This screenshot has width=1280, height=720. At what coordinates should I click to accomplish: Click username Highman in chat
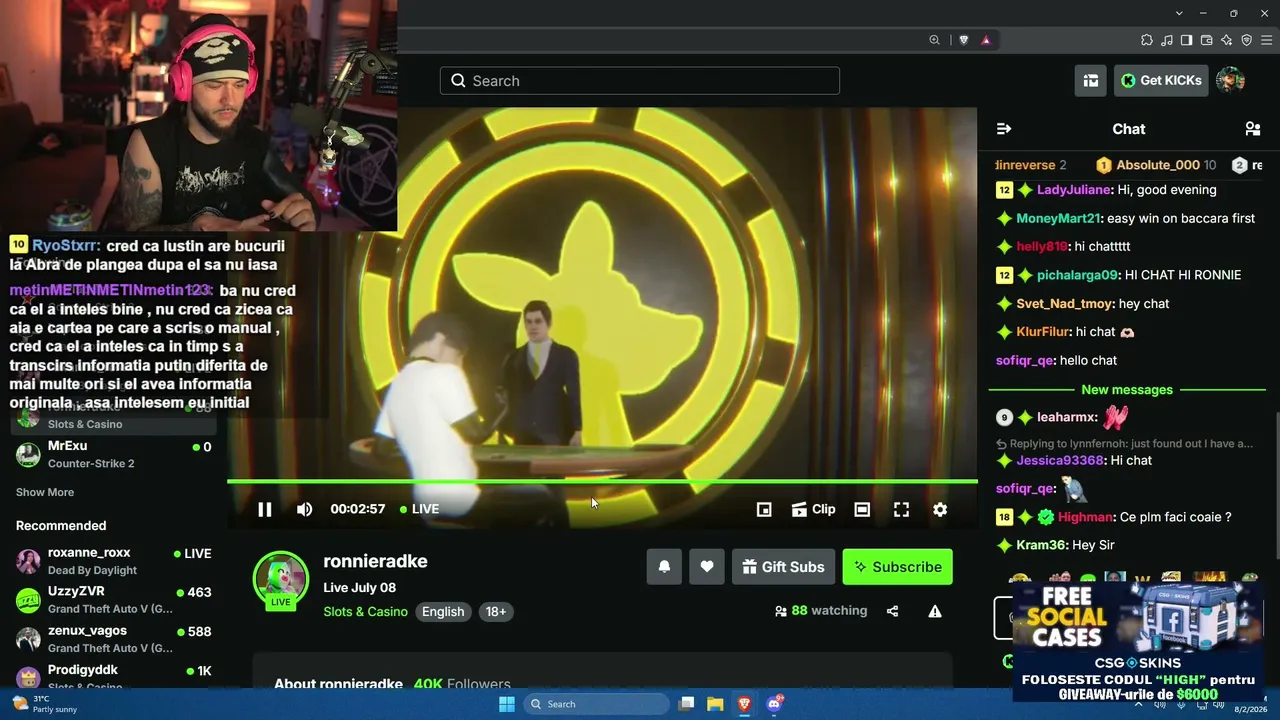pyautogui.click(x=1085, y=517)
